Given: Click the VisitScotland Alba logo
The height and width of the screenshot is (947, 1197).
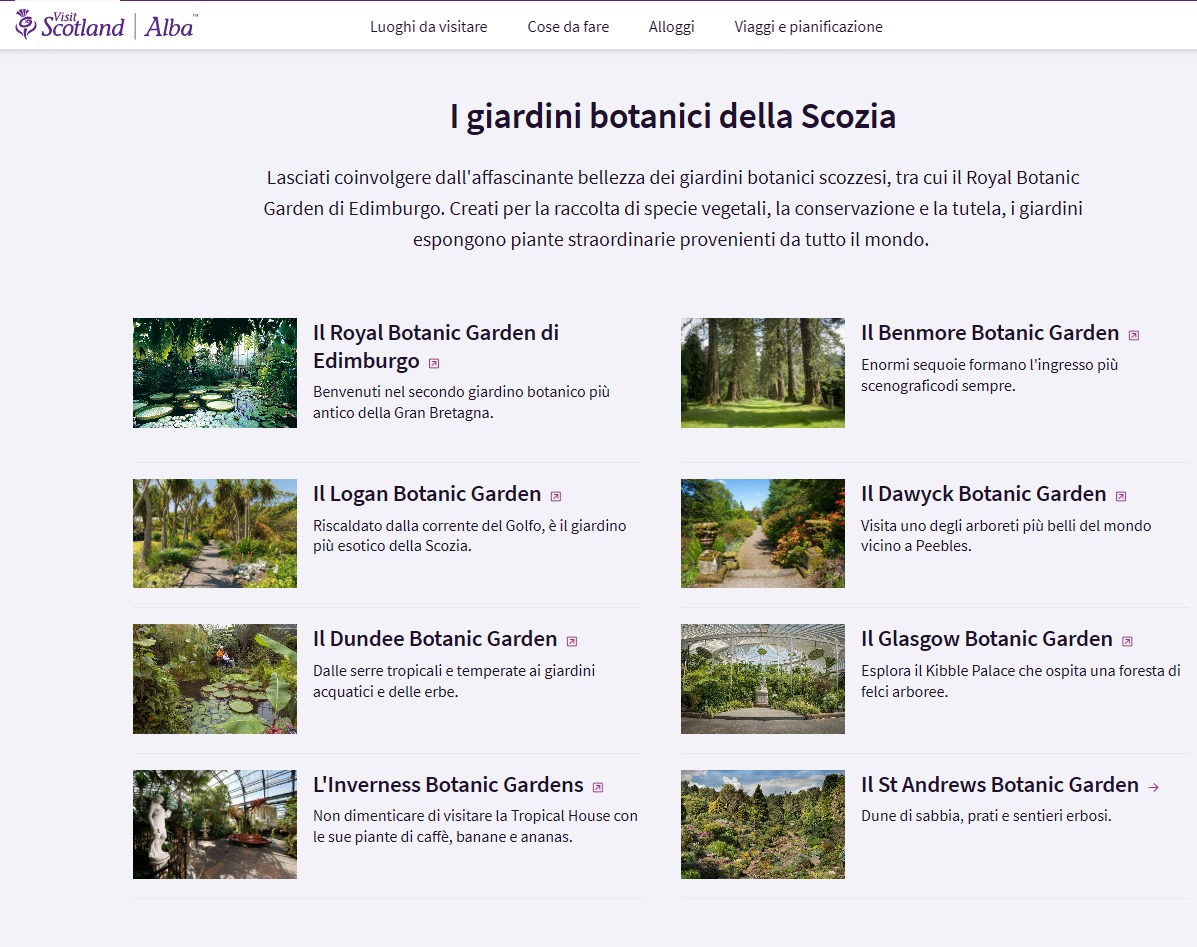Looking at the screenshot, I should coord(106,25).
